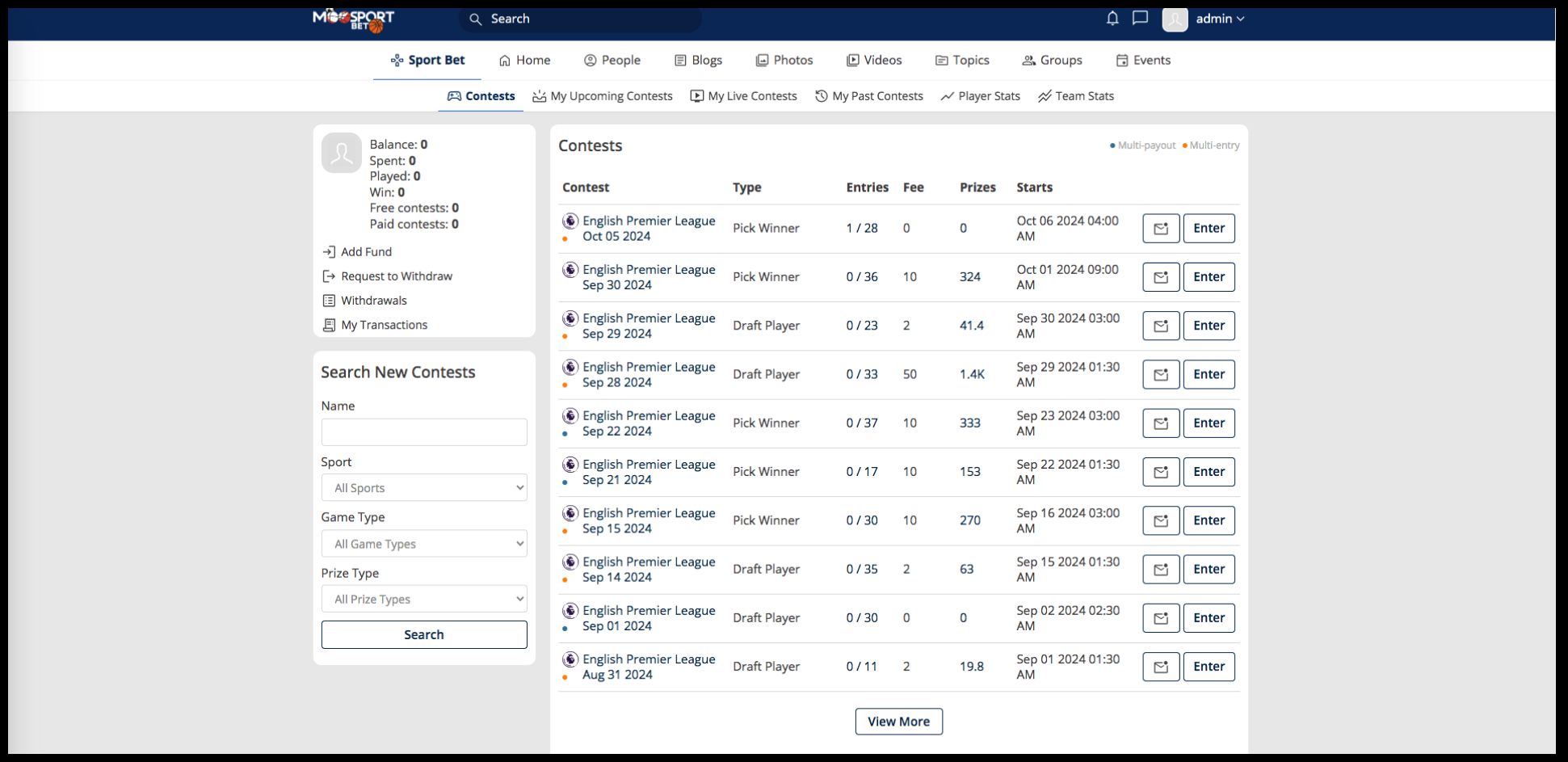
Task: View My Past Contests
Action: [868, 96]
